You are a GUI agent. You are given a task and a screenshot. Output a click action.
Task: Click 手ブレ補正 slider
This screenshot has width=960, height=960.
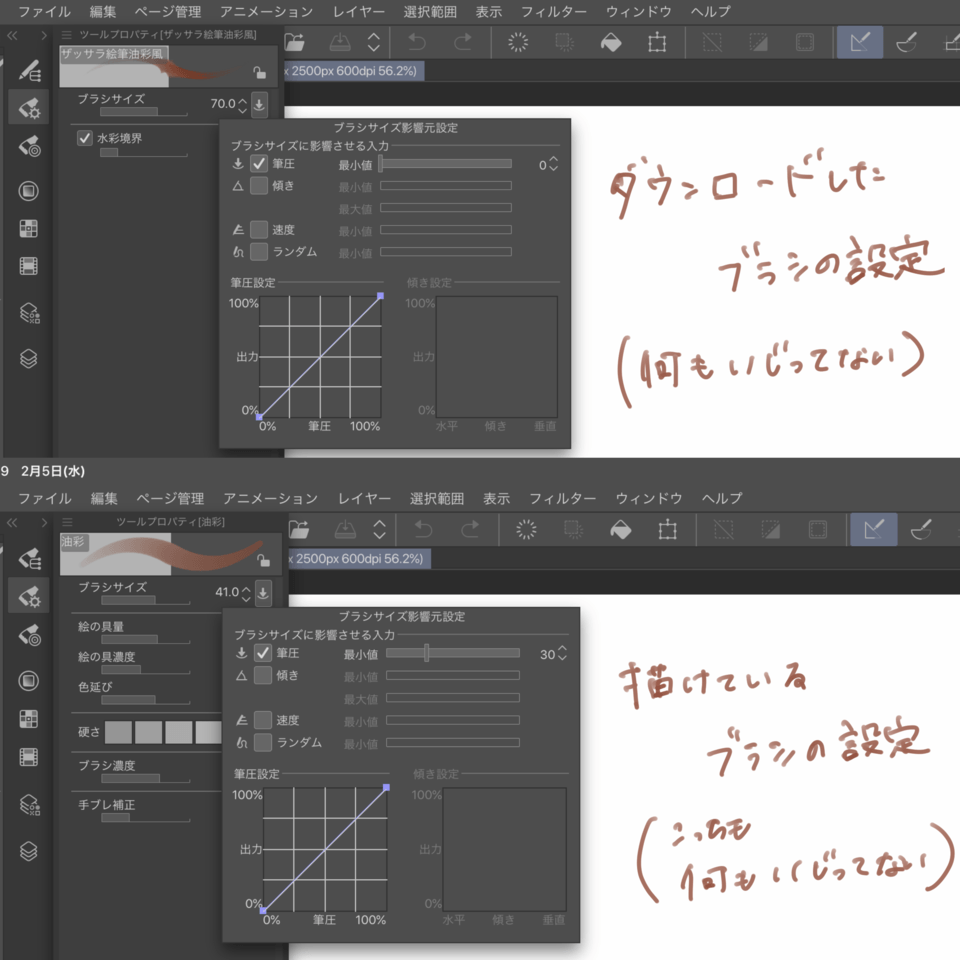(145, 817)
